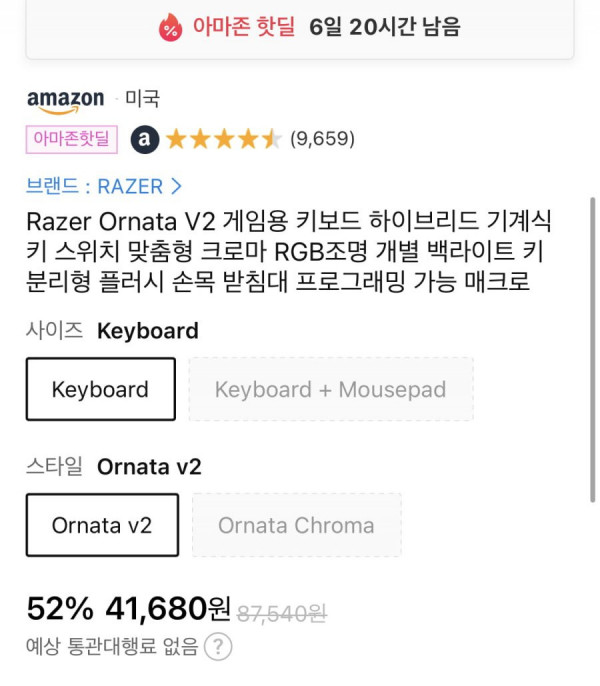Click the 41,680원 sale price

(168, 608)
